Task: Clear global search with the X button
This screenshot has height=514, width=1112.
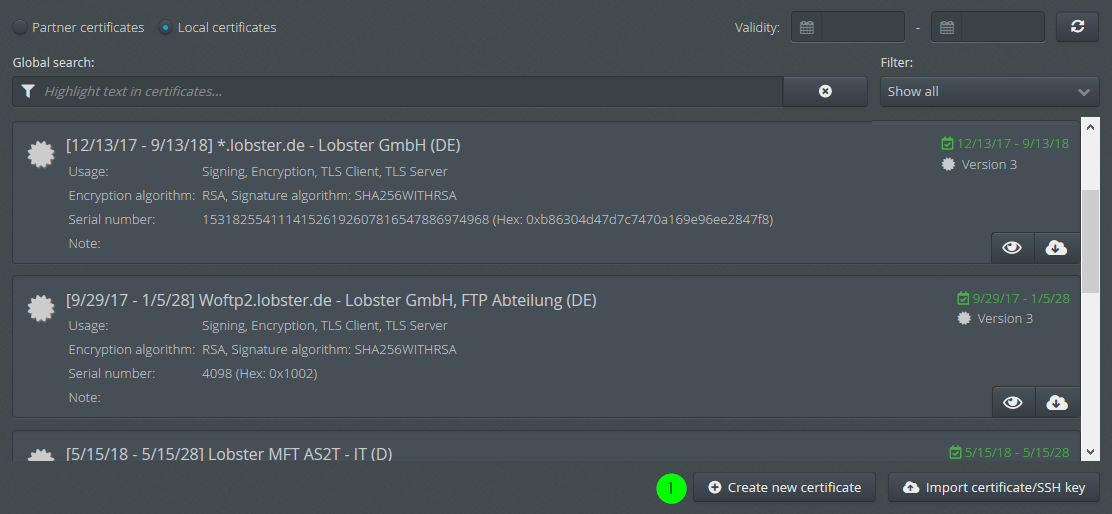Action: 825,91
